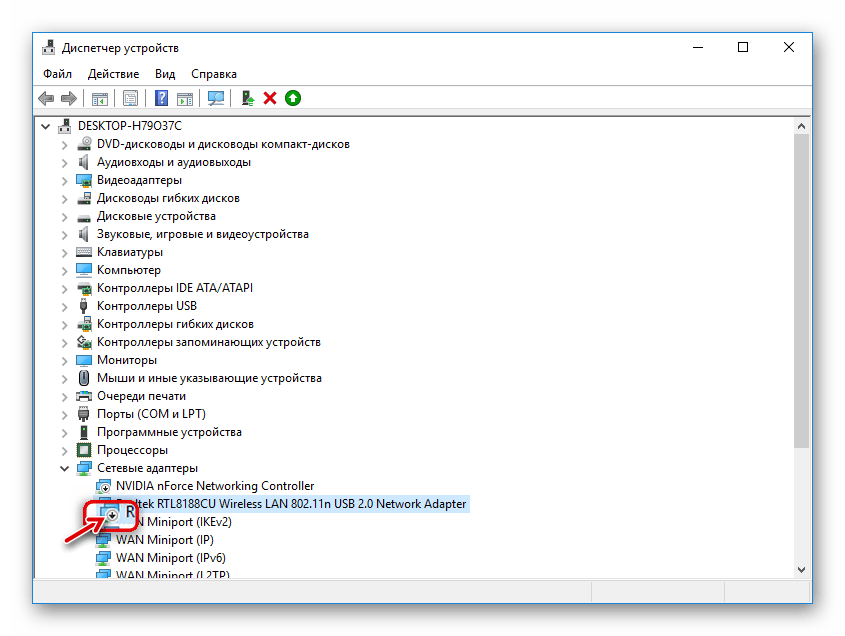845x636 pixels.
Task: Maximize the Диспетчер устройств window
Action: (x=743, y=47)
